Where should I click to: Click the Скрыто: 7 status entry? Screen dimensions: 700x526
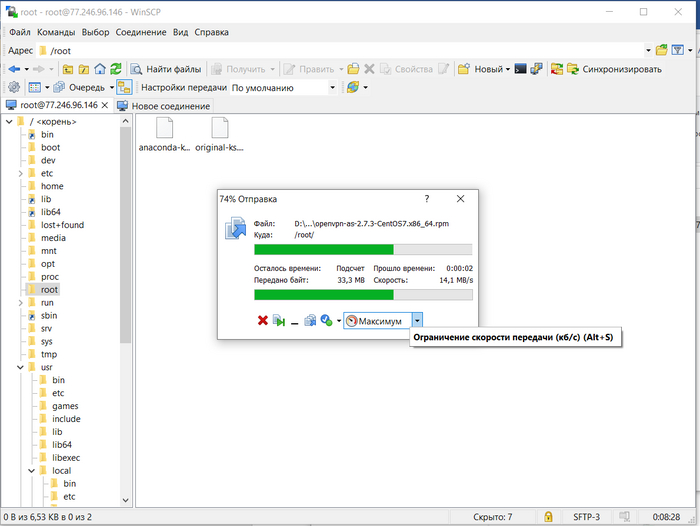coord(492,517)
